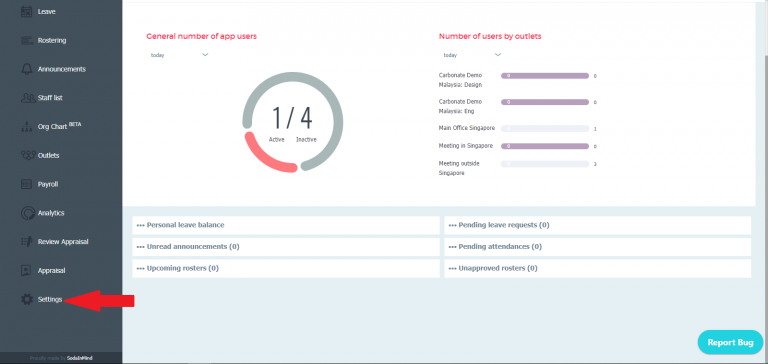Click the 'Main Office Singapore' label
Screen dimensions: 768x364
click(467, 128)
